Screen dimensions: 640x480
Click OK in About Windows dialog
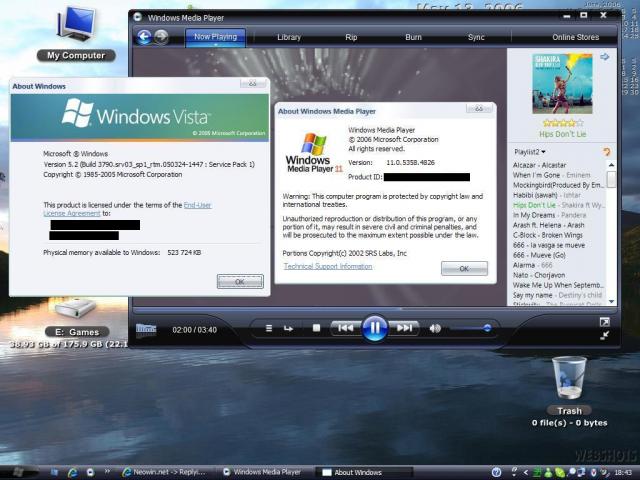[x=240, y=281]
